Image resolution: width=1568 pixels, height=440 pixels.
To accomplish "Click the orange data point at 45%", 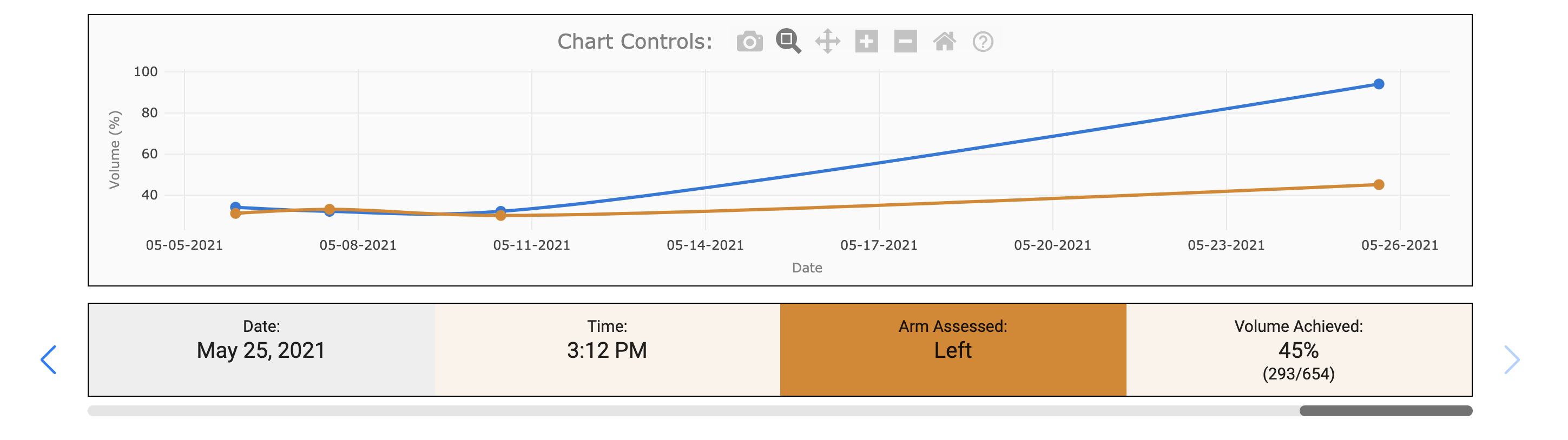I will point(1379,185).
